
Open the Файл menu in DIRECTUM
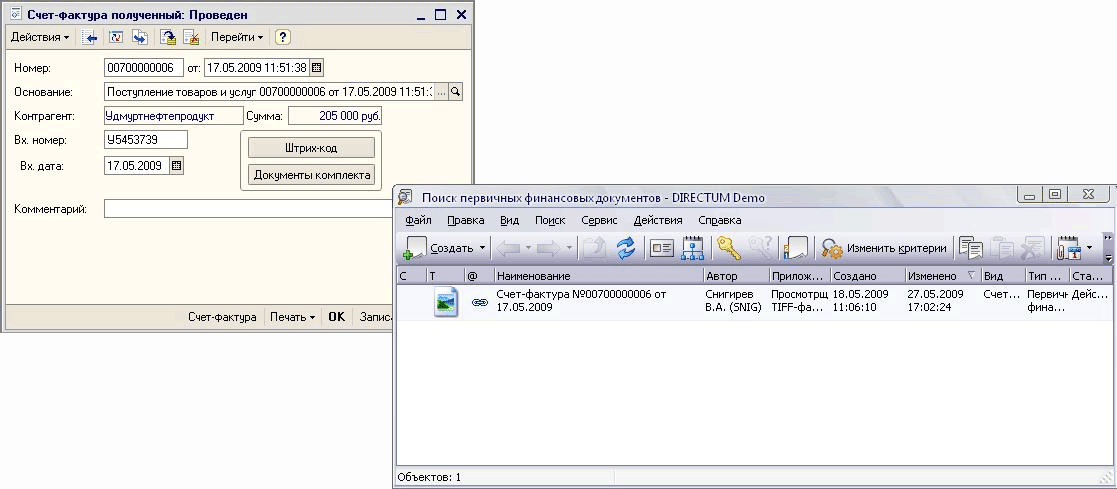tap(419, 220)
